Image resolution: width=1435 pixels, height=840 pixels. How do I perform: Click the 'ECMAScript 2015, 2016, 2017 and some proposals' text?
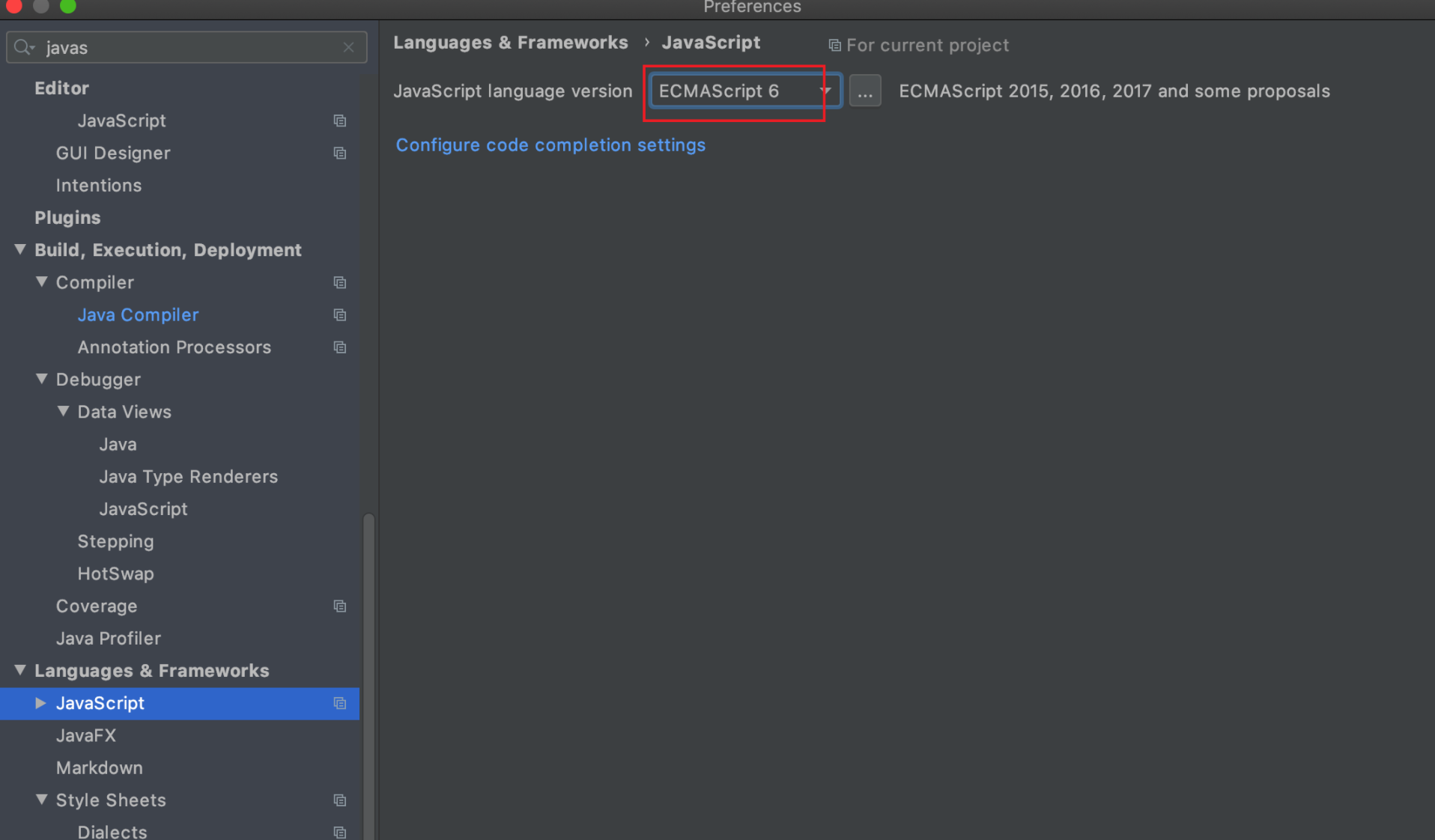point(1114,91)
